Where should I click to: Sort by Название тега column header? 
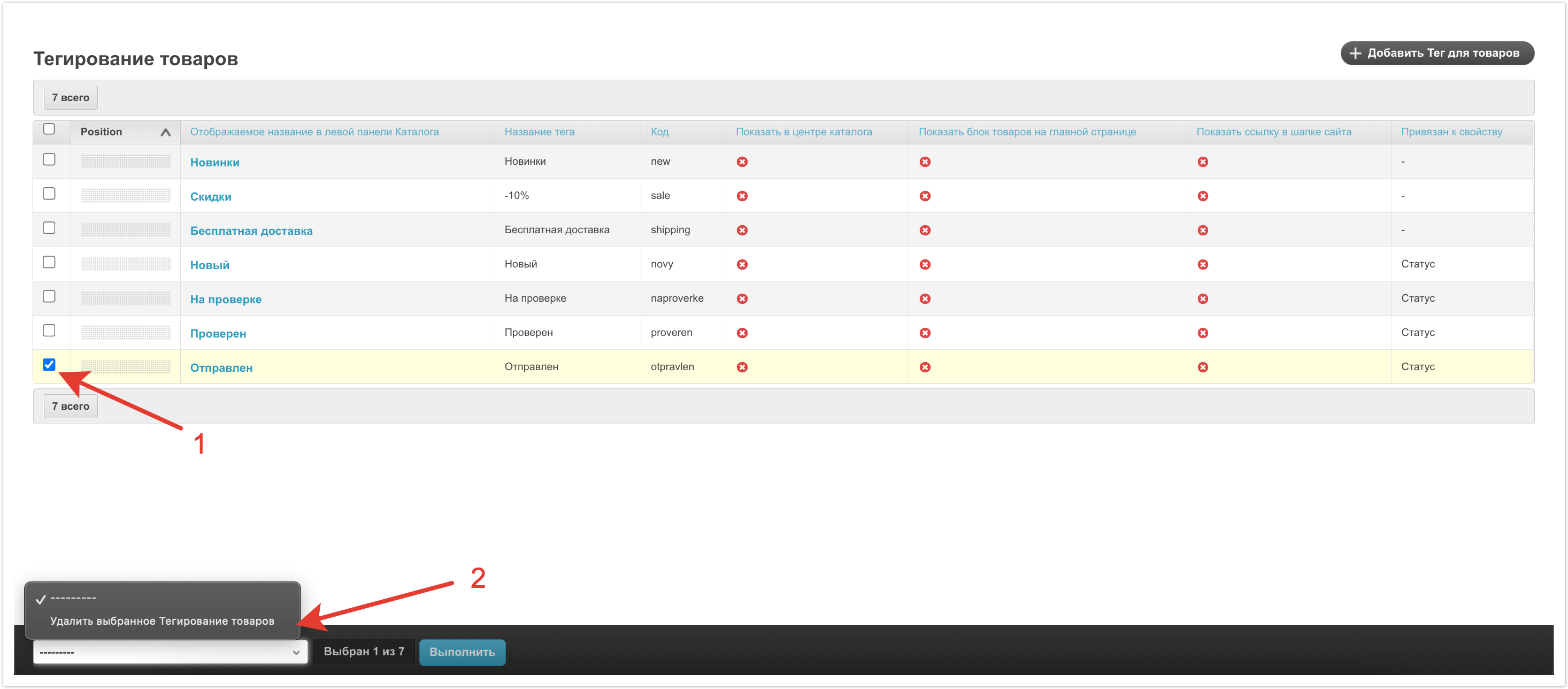pos(539,132)
